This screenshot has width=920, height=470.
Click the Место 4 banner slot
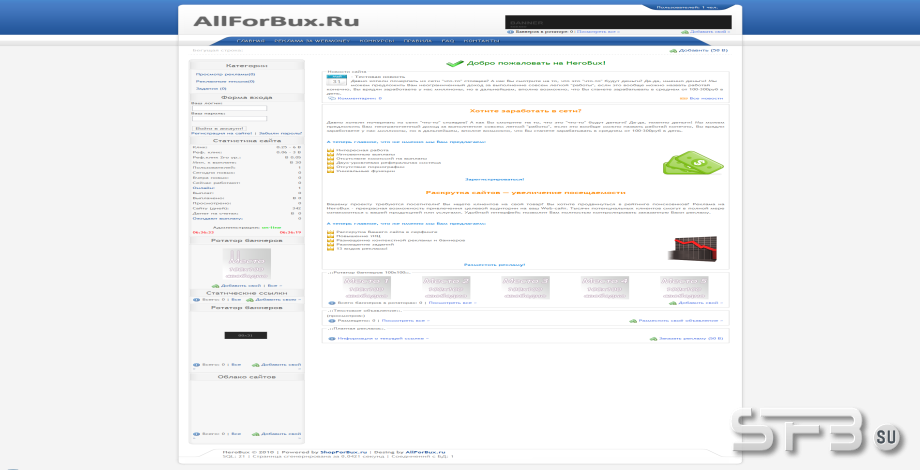(x=605, y=288)
